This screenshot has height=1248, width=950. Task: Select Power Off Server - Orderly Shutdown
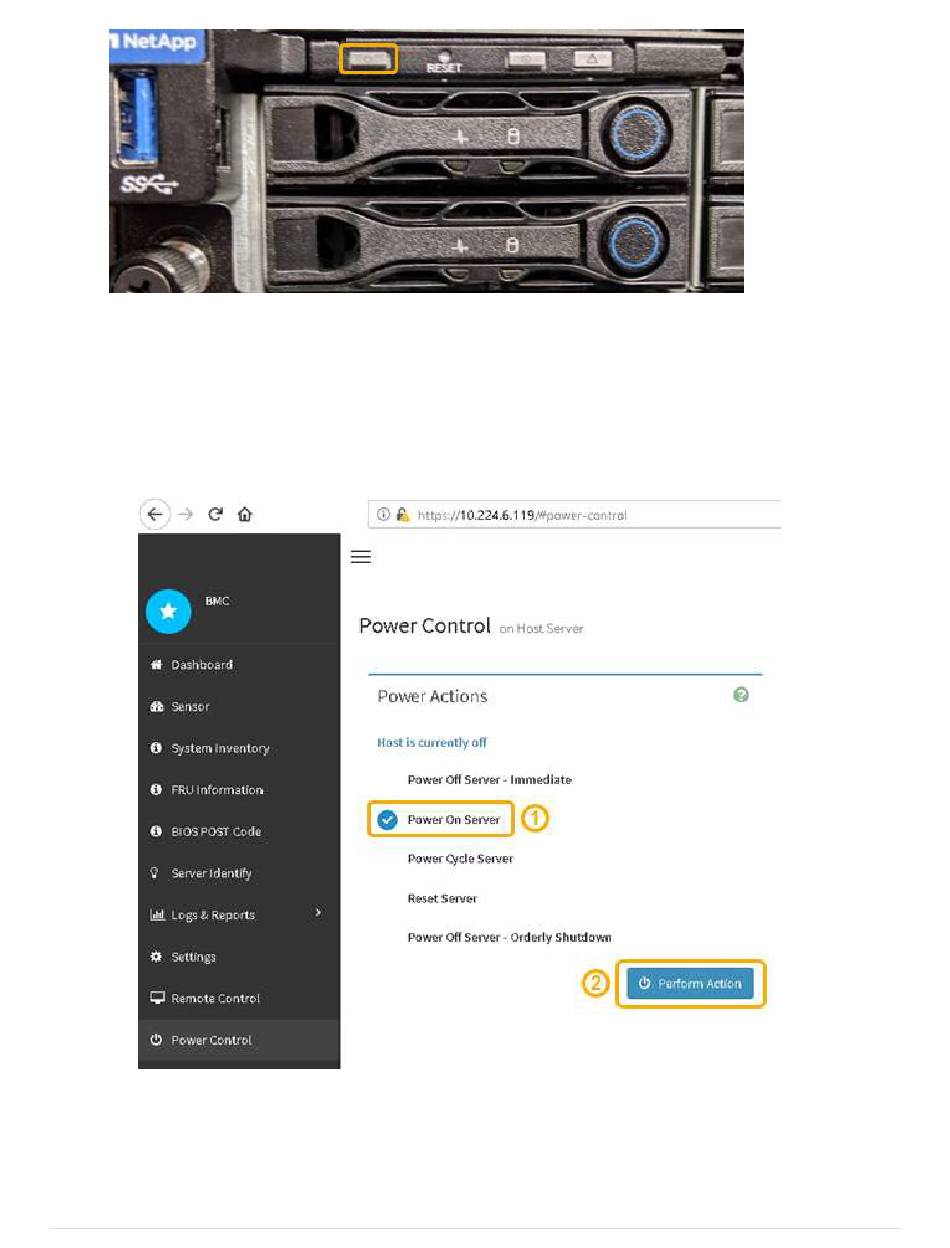509,938
